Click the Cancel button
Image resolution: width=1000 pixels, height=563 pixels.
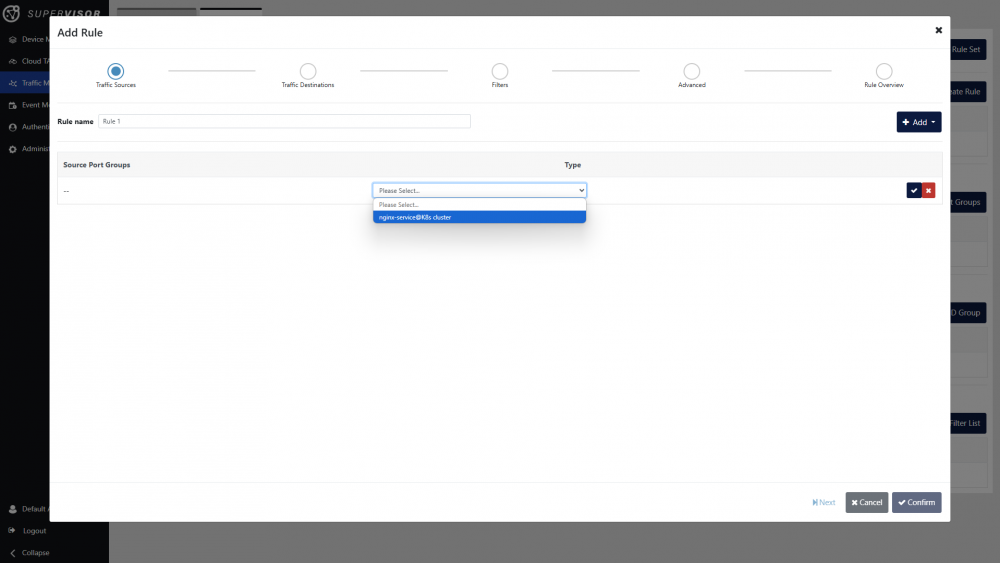pos(866,502)
